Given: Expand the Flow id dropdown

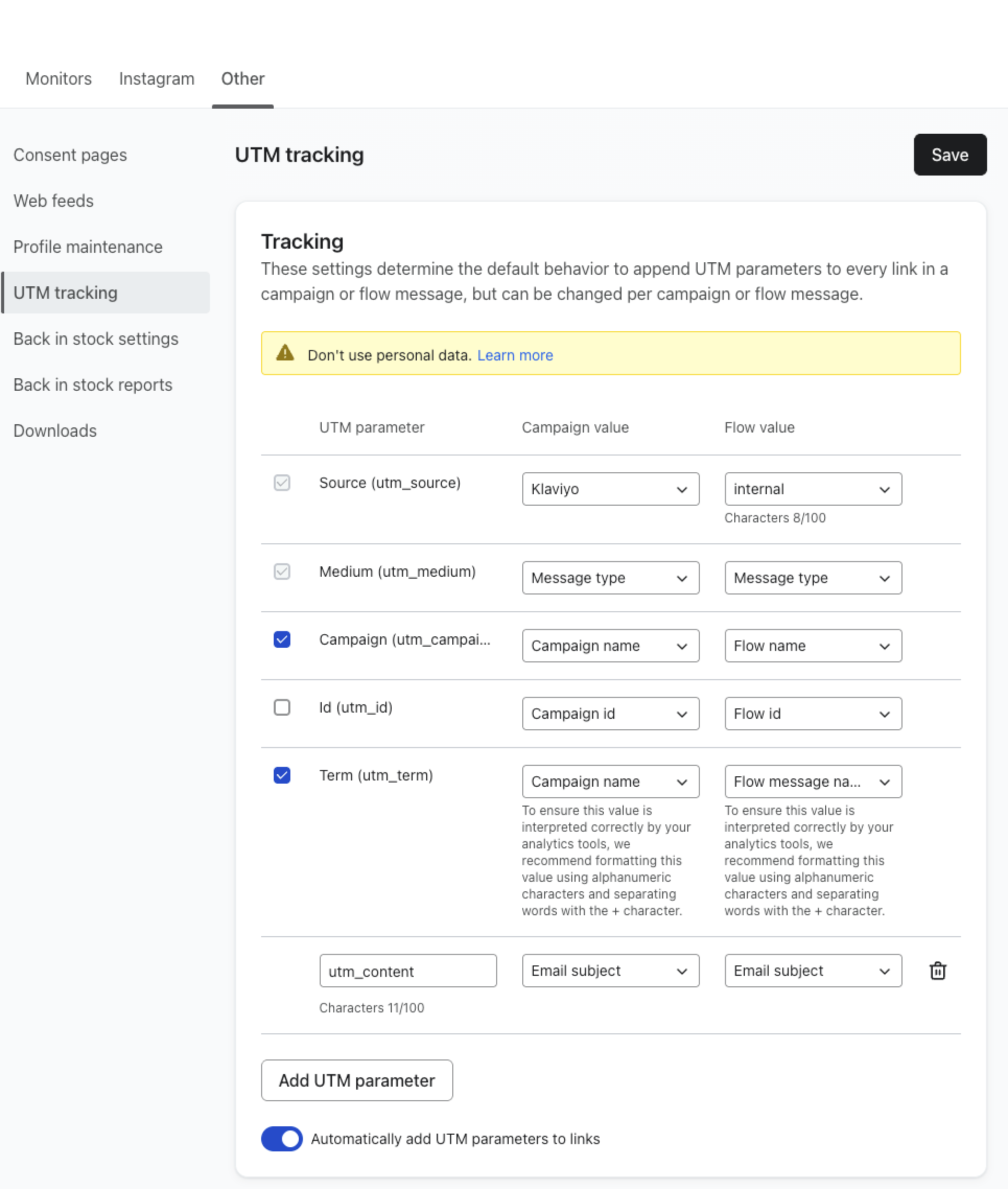Looking at the screenshot, I should pyautogui.click(x=813, y=714).
